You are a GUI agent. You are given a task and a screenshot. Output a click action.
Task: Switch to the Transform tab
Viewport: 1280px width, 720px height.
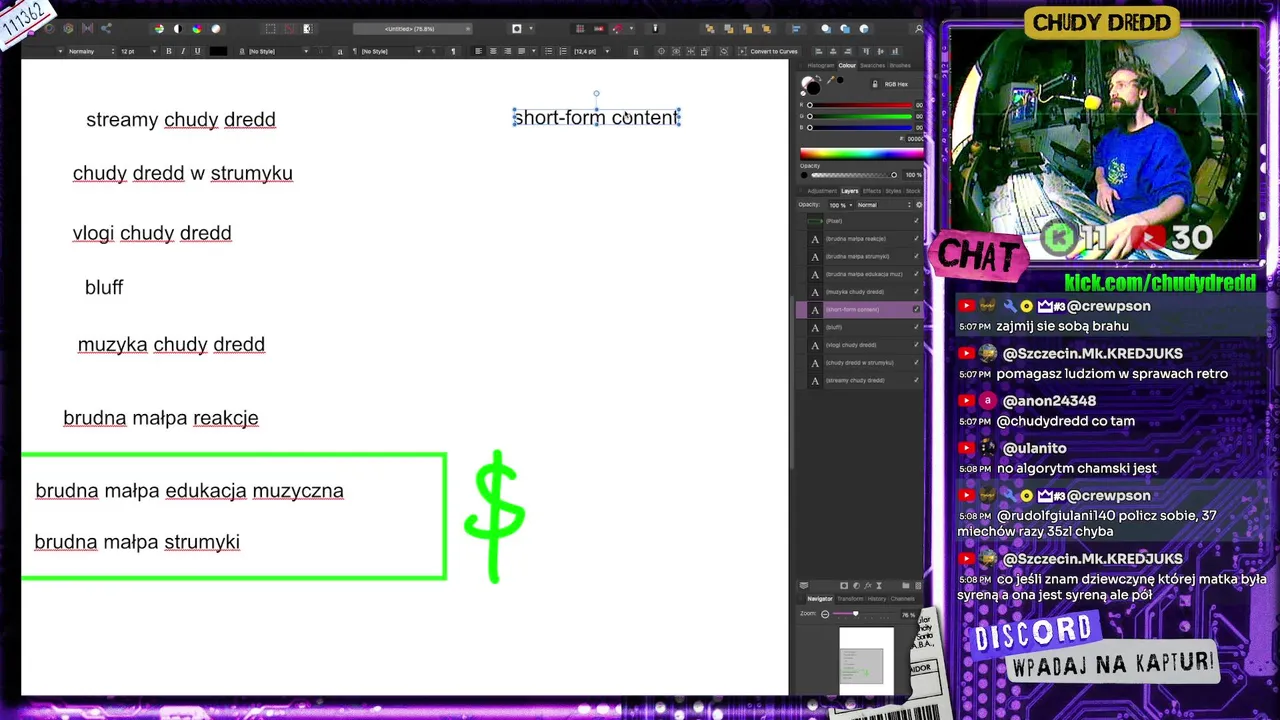coord(850,599)
